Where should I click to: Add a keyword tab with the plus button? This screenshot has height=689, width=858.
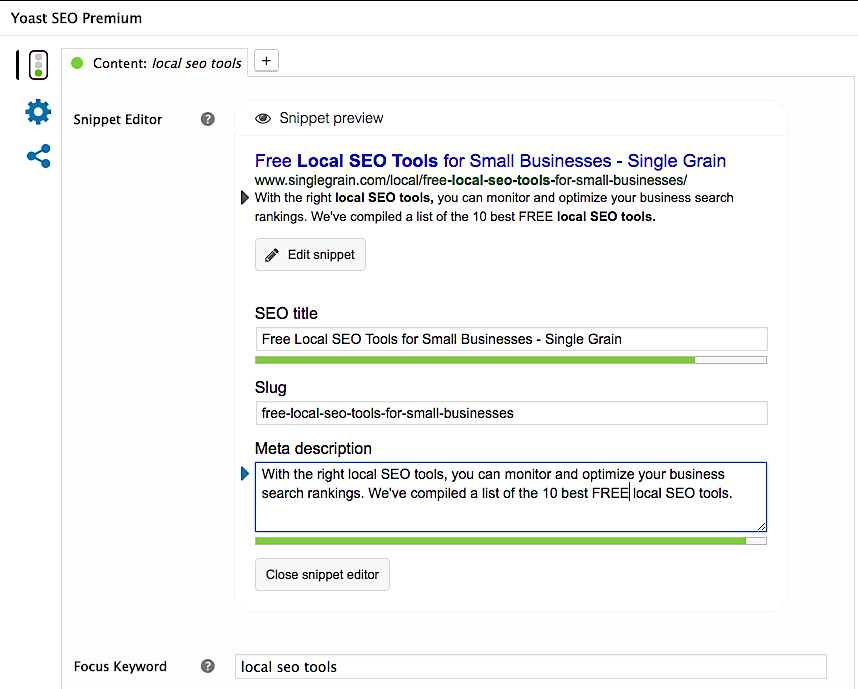(x=266, y=61)
